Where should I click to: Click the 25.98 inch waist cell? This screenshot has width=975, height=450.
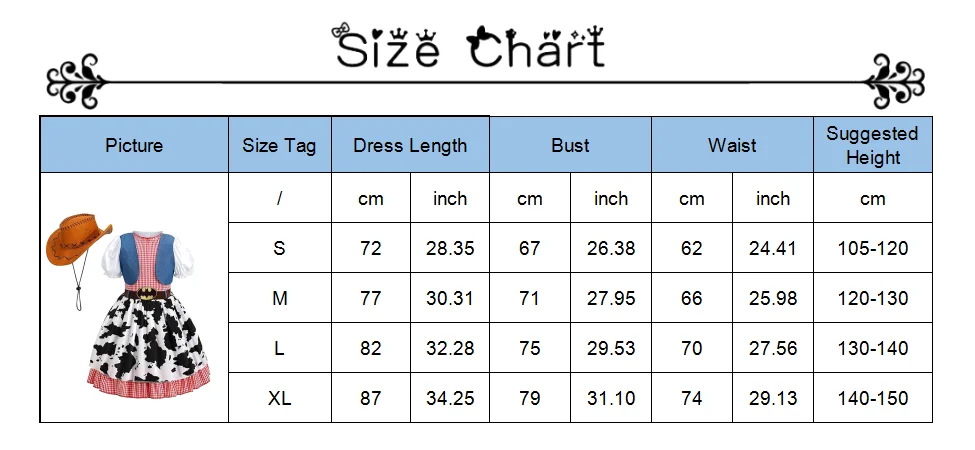tap(773, 298)
